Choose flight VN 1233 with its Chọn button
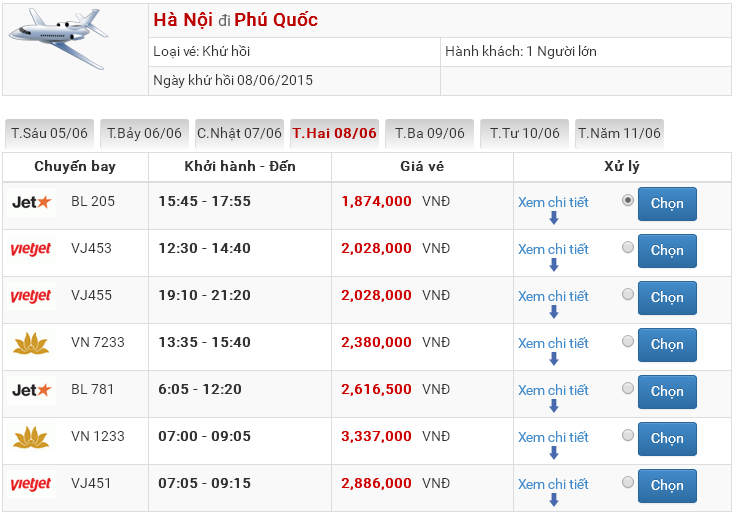The width and height of the screenshot is (736, 515). click(x=667, y=438)
